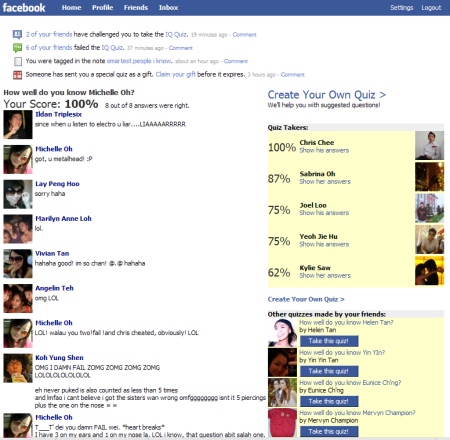Open the Inbox
This screenshot has width=450, height=440.
coord(168,7)
